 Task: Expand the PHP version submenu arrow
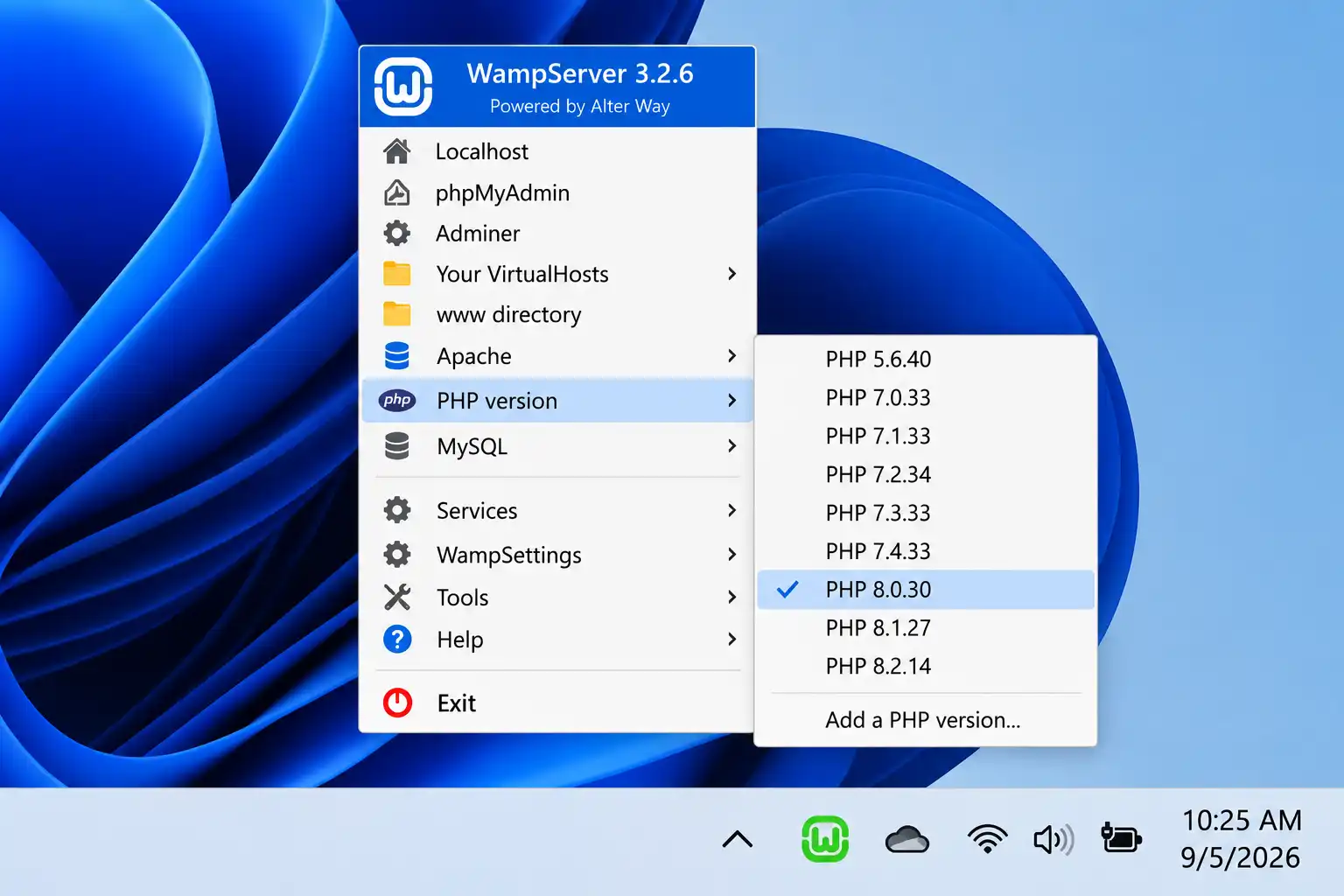point(732,400)
